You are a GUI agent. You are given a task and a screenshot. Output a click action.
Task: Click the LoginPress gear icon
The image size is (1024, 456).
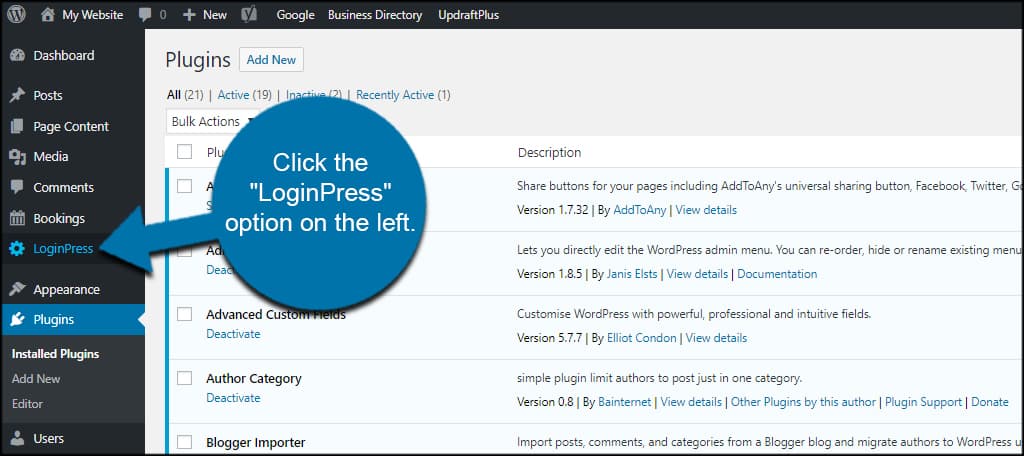[x=17, y=249]
